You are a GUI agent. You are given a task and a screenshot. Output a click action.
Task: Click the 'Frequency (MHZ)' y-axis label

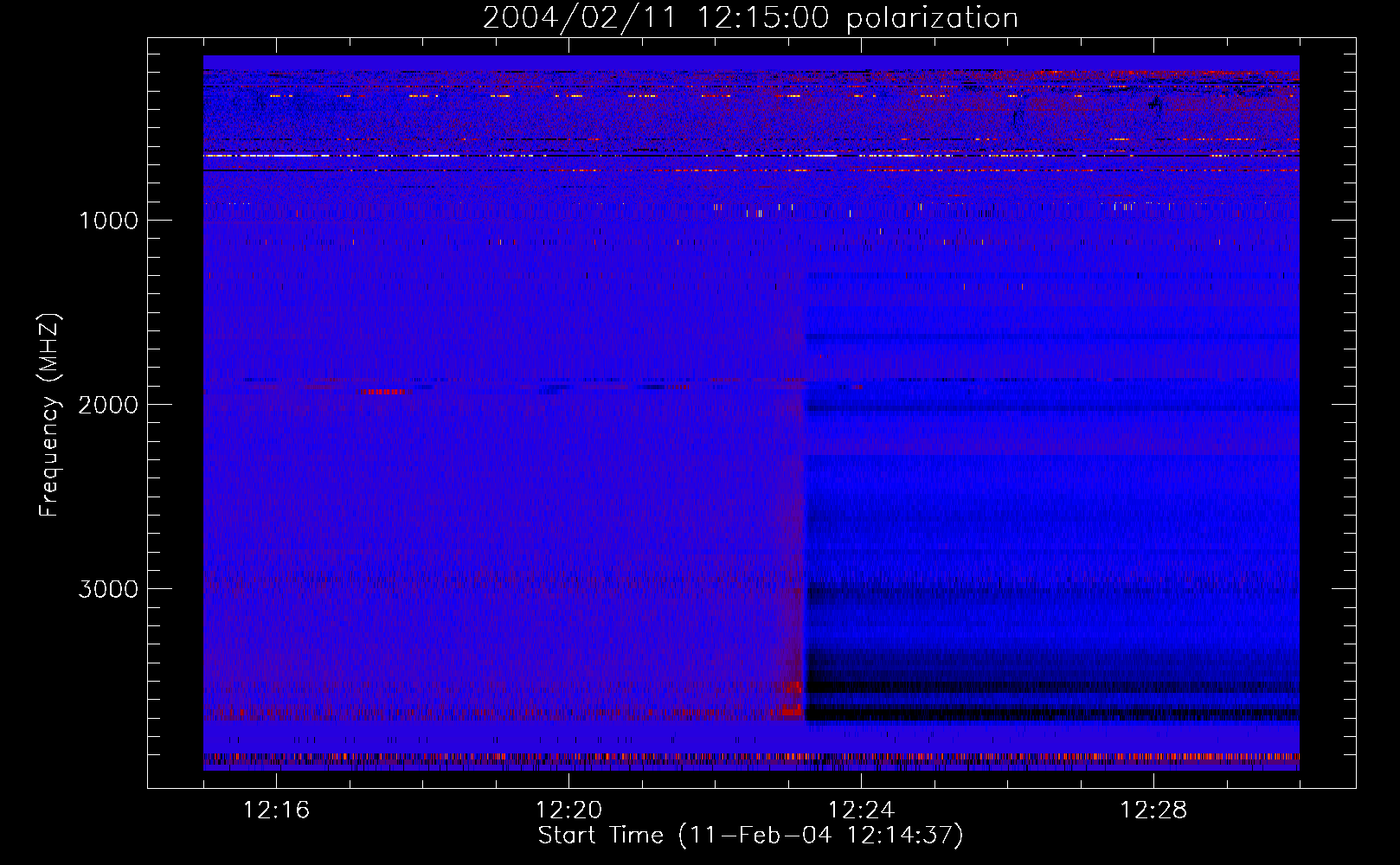coord(49,415)
